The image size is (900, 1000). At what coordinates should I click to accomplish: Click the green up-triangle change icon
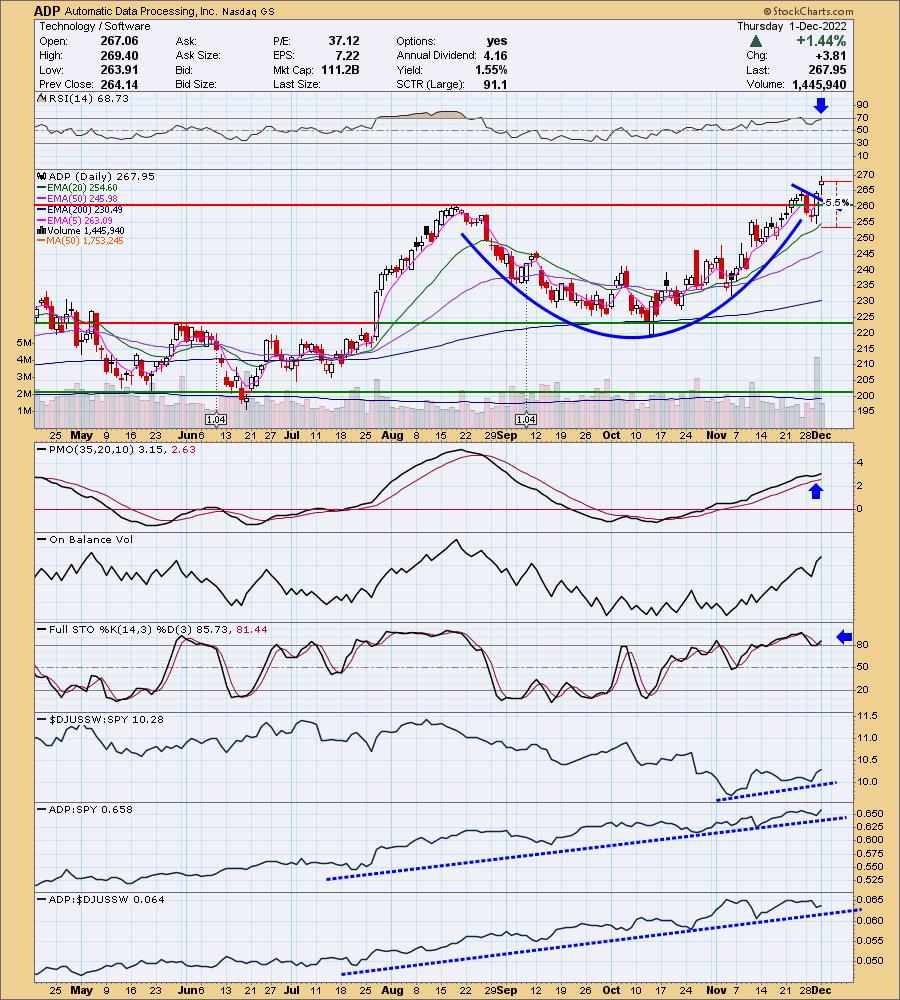click(x=756, y=41)
